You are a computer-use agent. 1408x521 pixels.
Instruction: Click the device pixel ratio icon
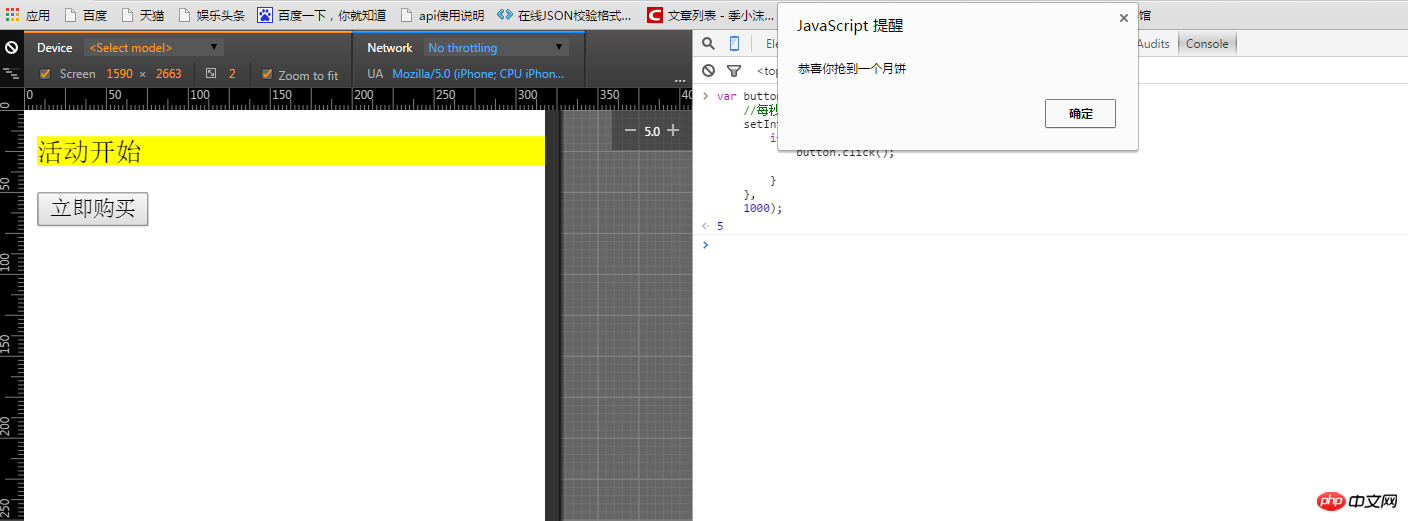(211, 73)
